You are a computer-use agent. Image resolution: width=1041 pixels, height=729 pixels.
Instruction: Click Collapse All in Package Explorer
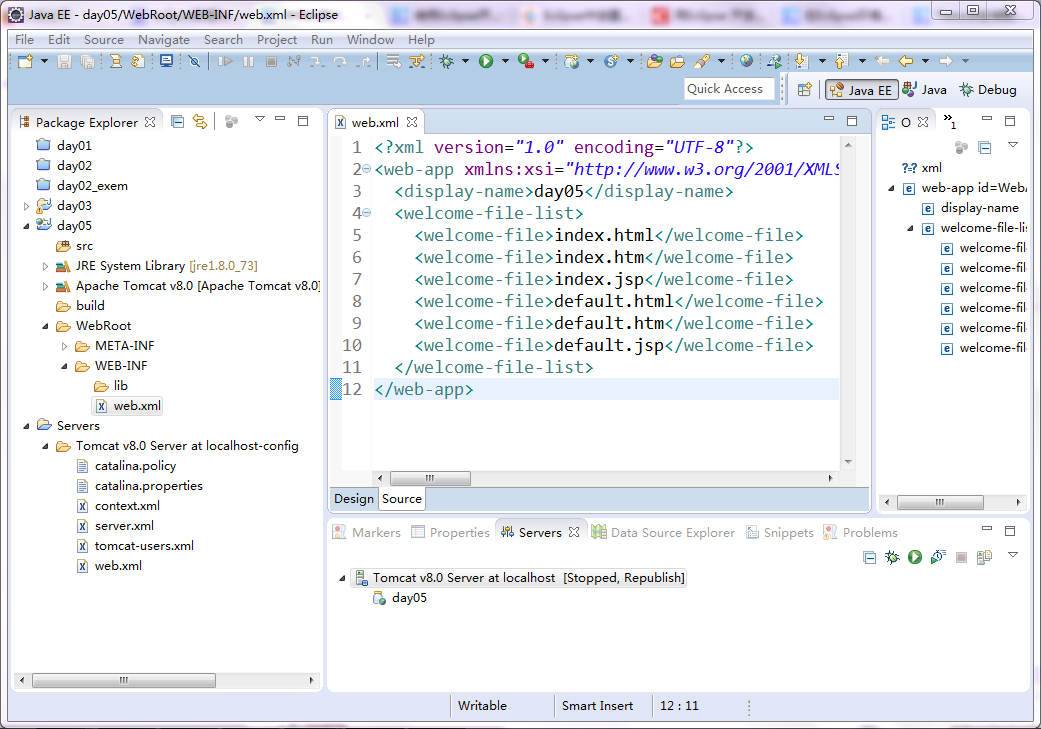click(177, 122)
